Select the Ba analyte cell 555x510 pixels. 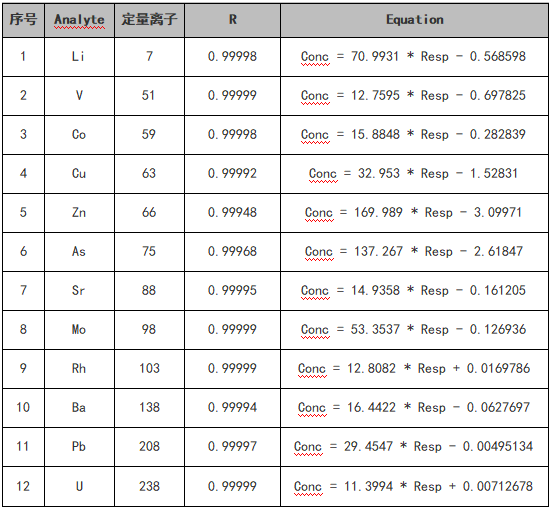(79, 408)
